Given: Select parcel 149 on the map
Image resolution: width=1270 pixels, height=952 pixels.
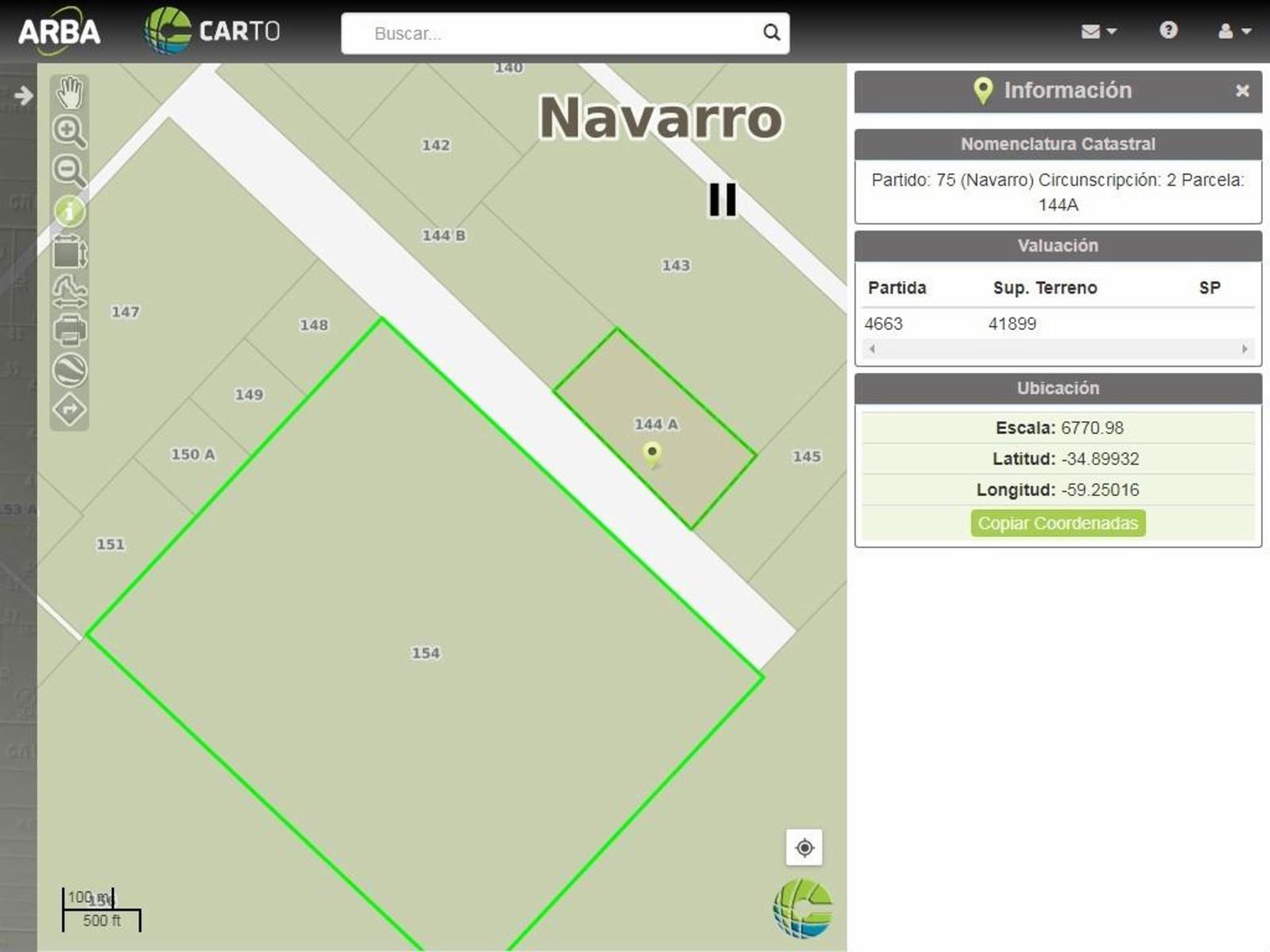Looking at the screenshot, I should point(248,394).
